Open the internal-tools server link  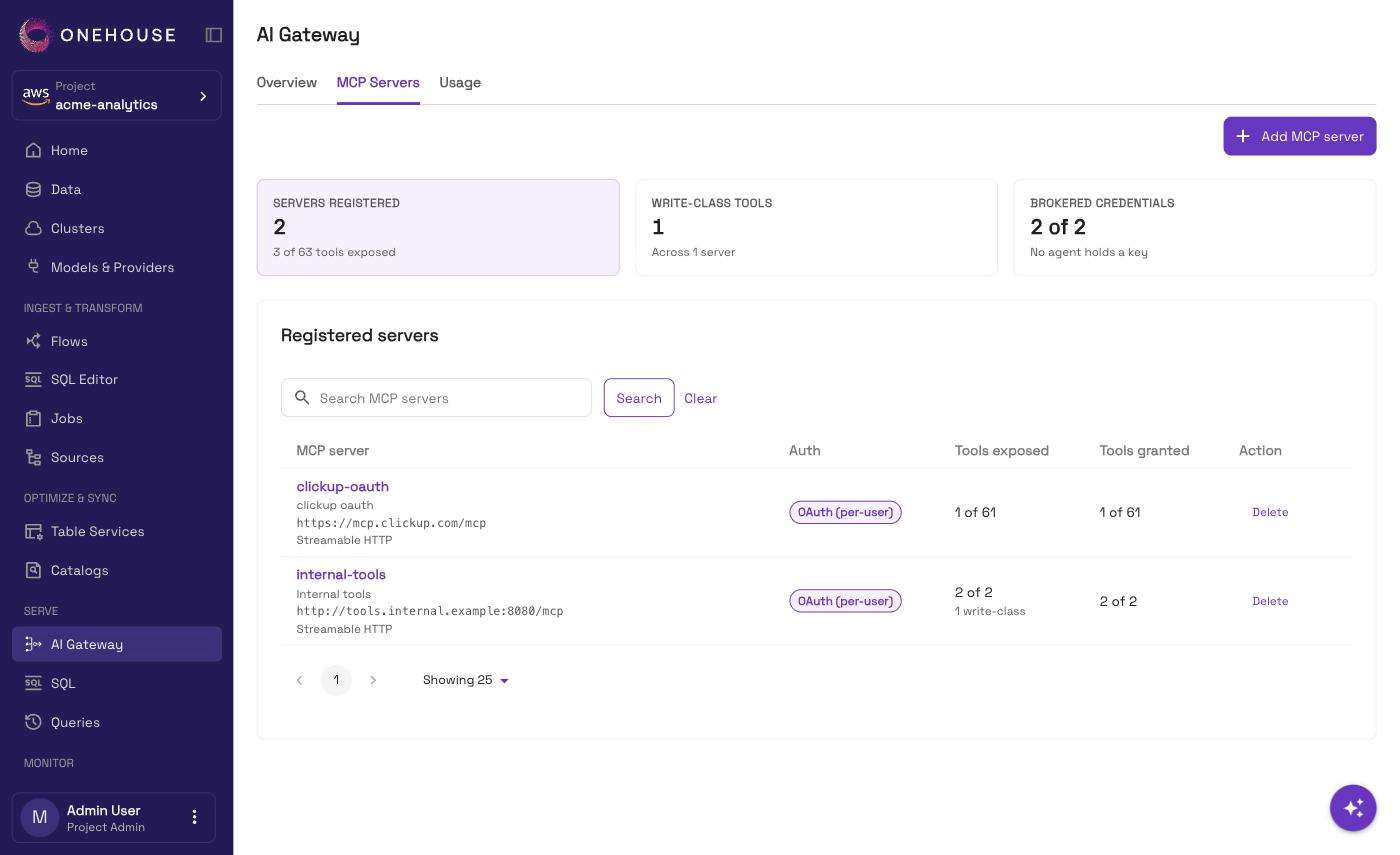pyautogui.click(x=341, y=574)
